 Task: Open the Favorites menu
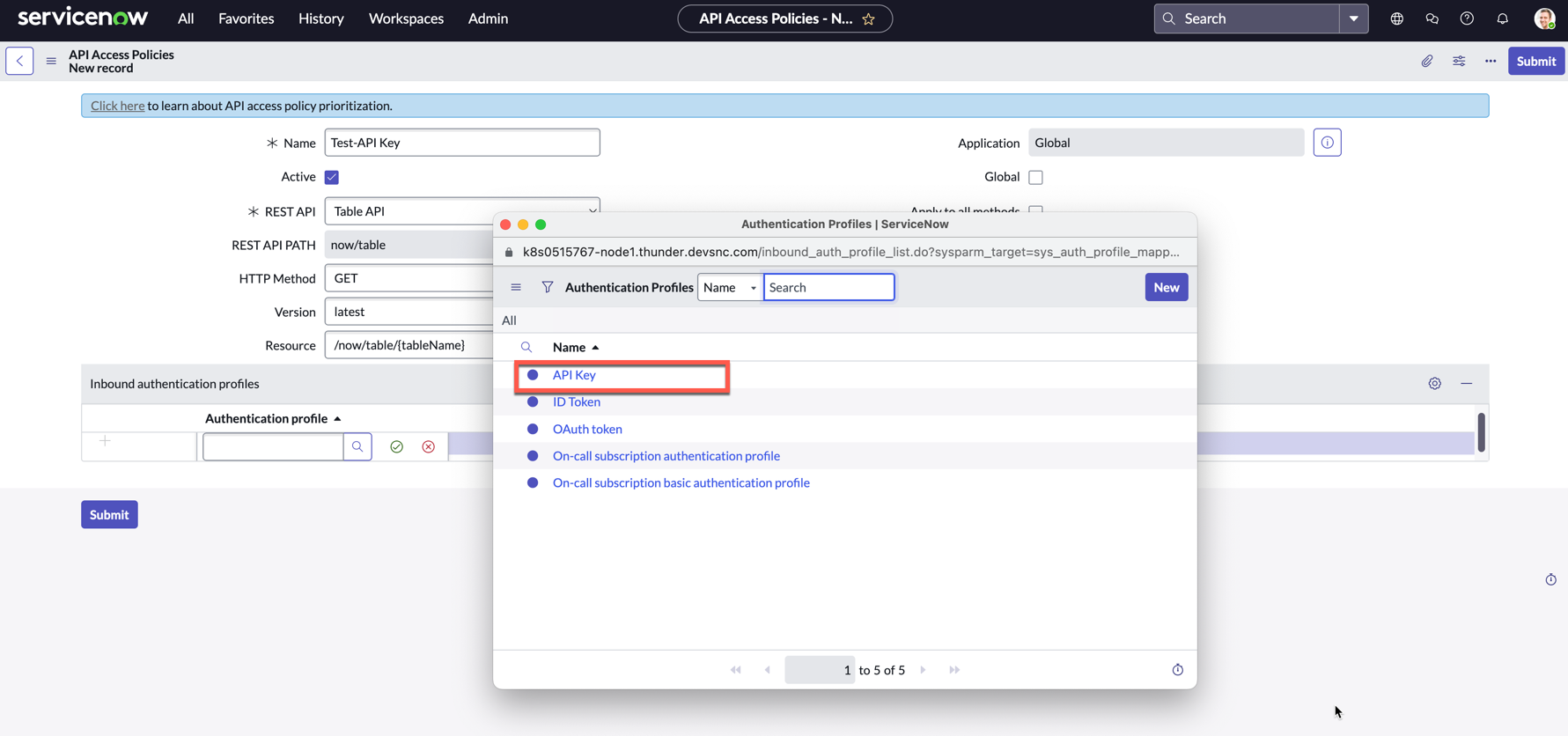[x=247, y=18]
